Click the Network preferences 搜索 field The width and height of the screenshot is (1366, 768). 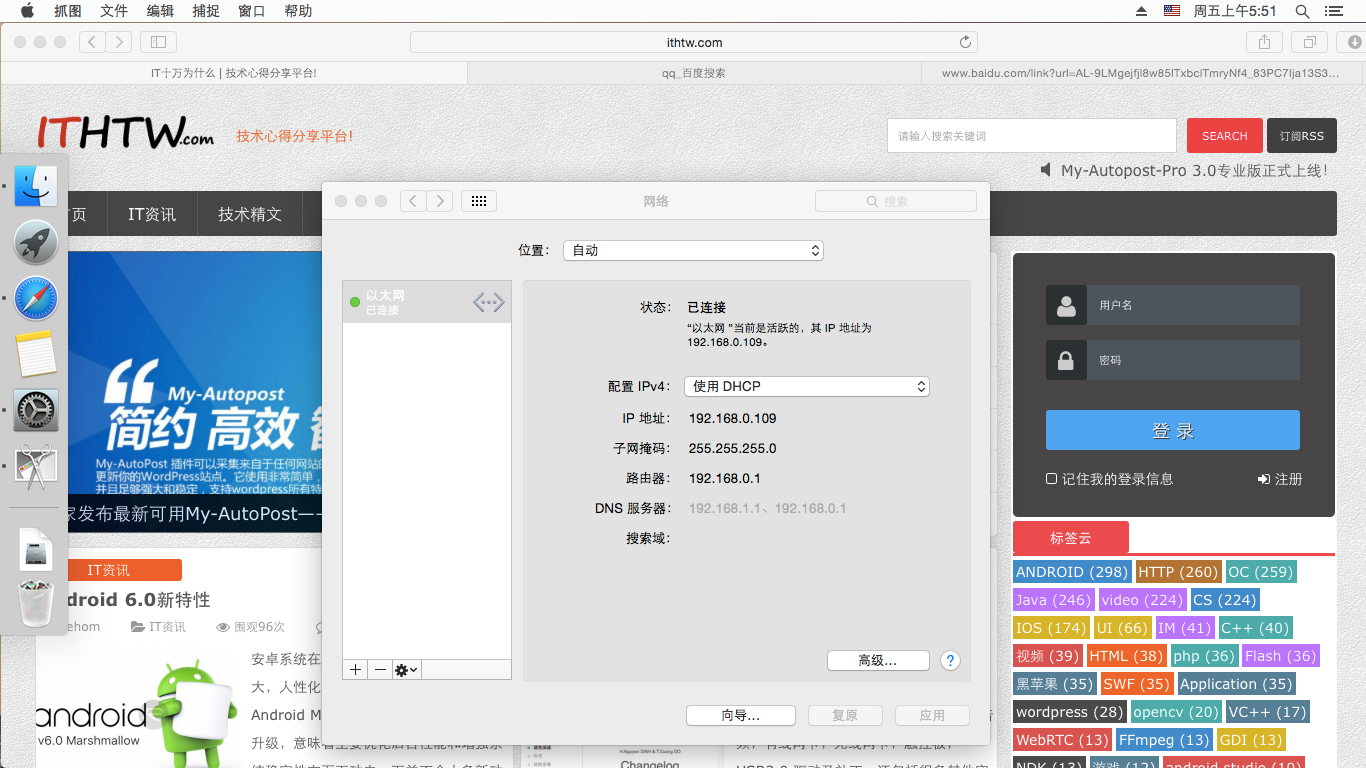(896, 201)
